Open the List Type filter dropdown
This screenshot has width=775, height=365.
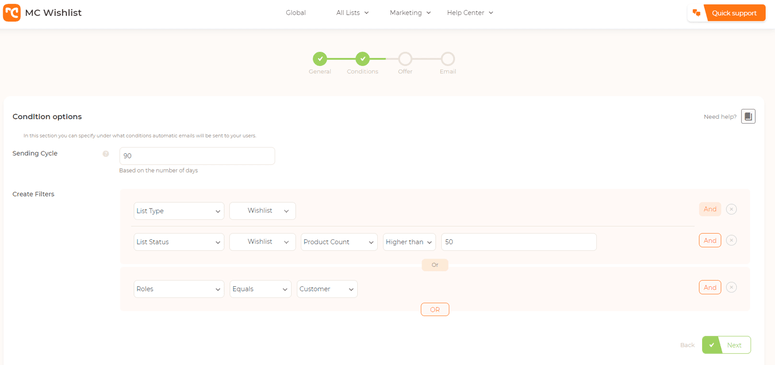point(179,211)
